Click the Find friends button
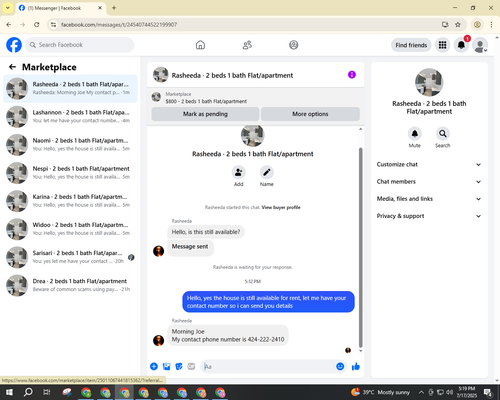Screen dimensions: 500x400 tap(411, 45)
